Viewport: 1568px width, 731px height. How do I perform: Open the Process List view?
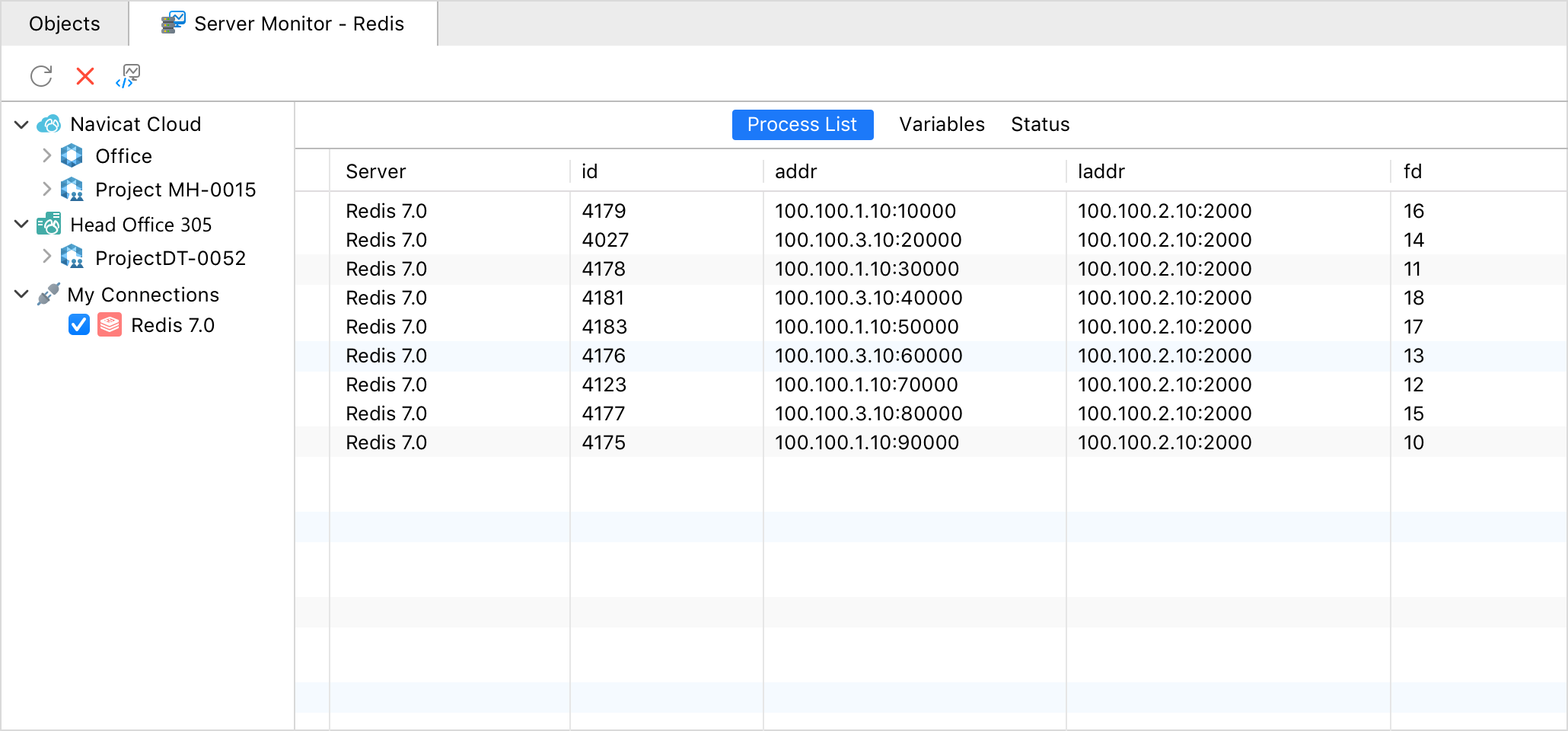(x=802, y=125)
